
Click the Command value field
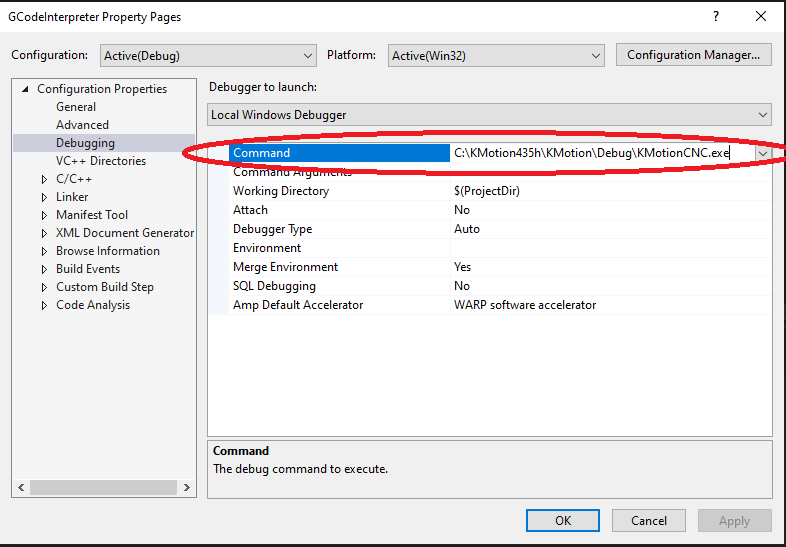600,153
